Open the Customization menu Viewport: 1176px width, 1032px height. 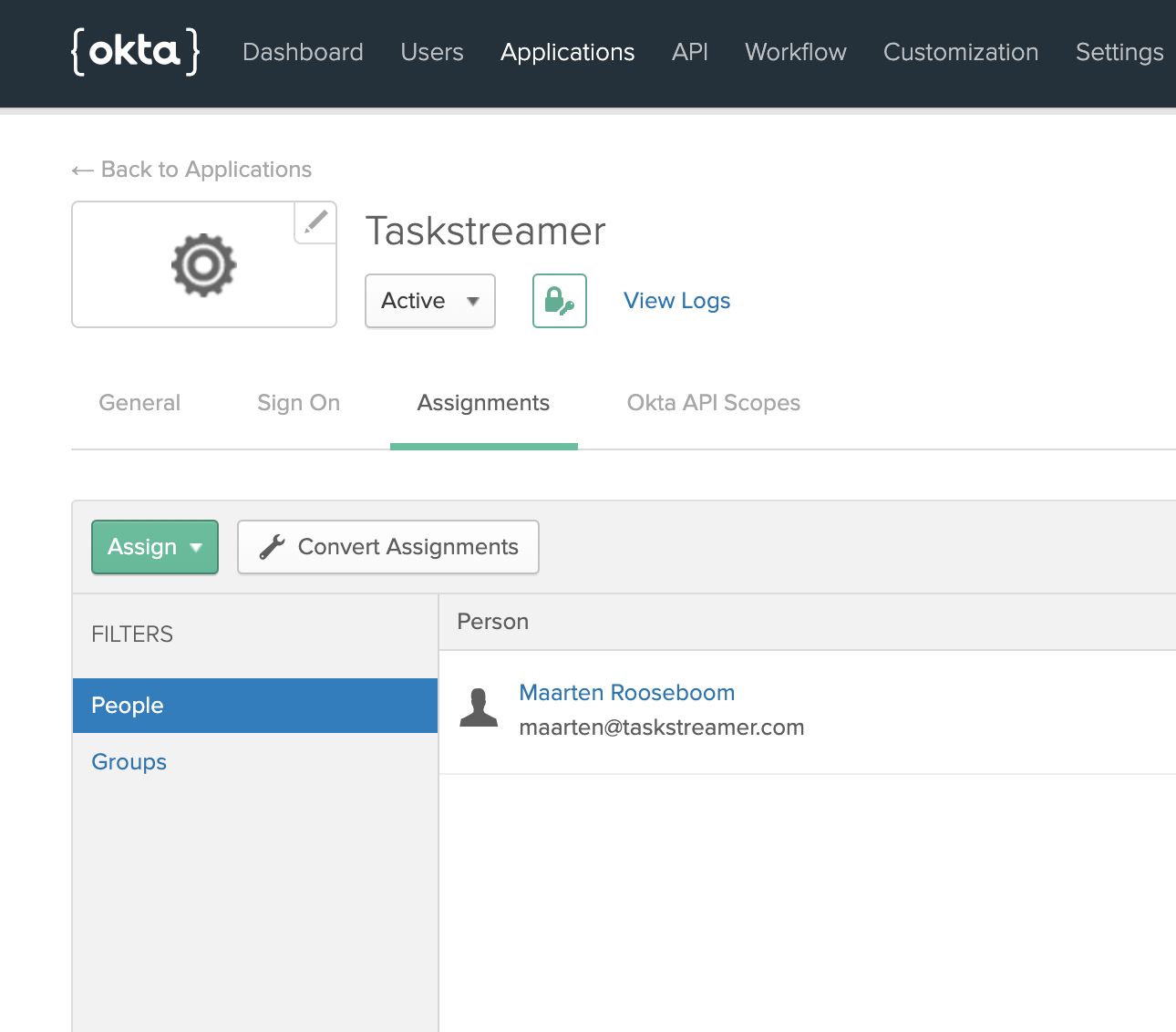961,52
